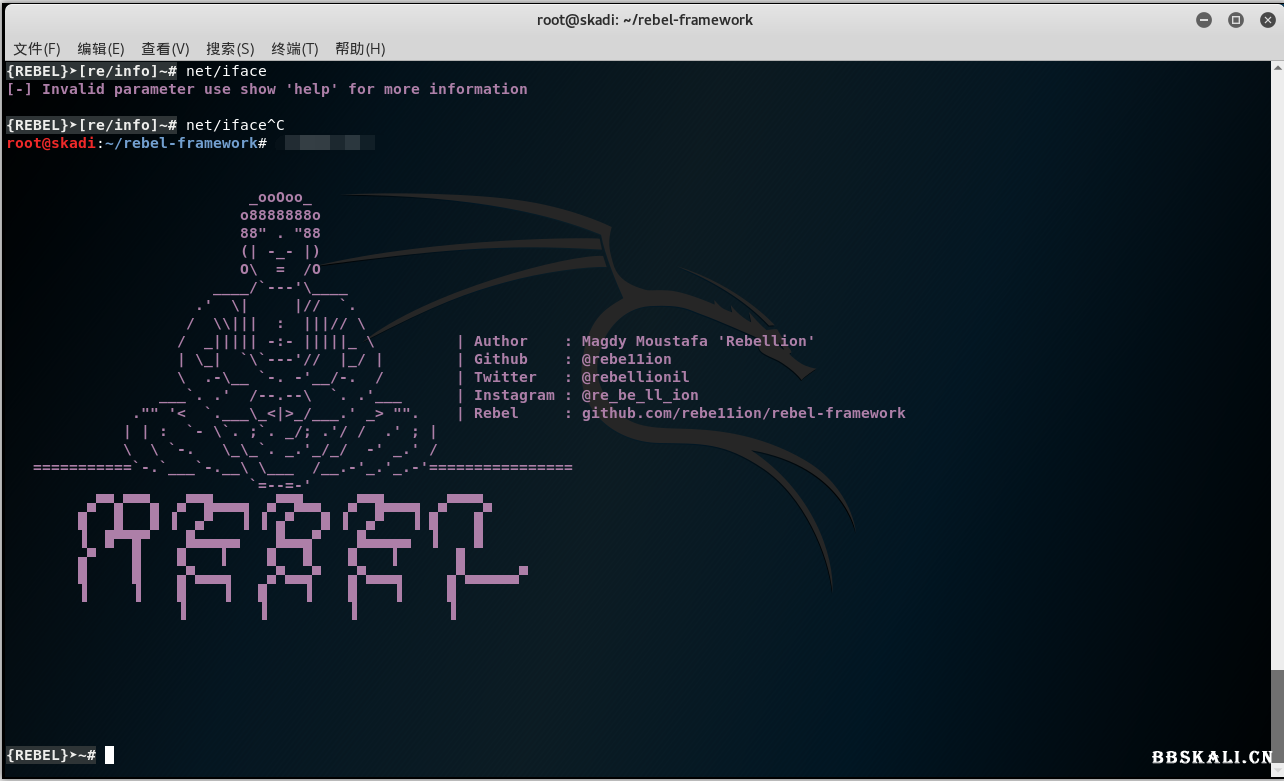Open the 终端(T) menu
The height and width of the screenshot is (781, 1284).
[x=294, y=49]
